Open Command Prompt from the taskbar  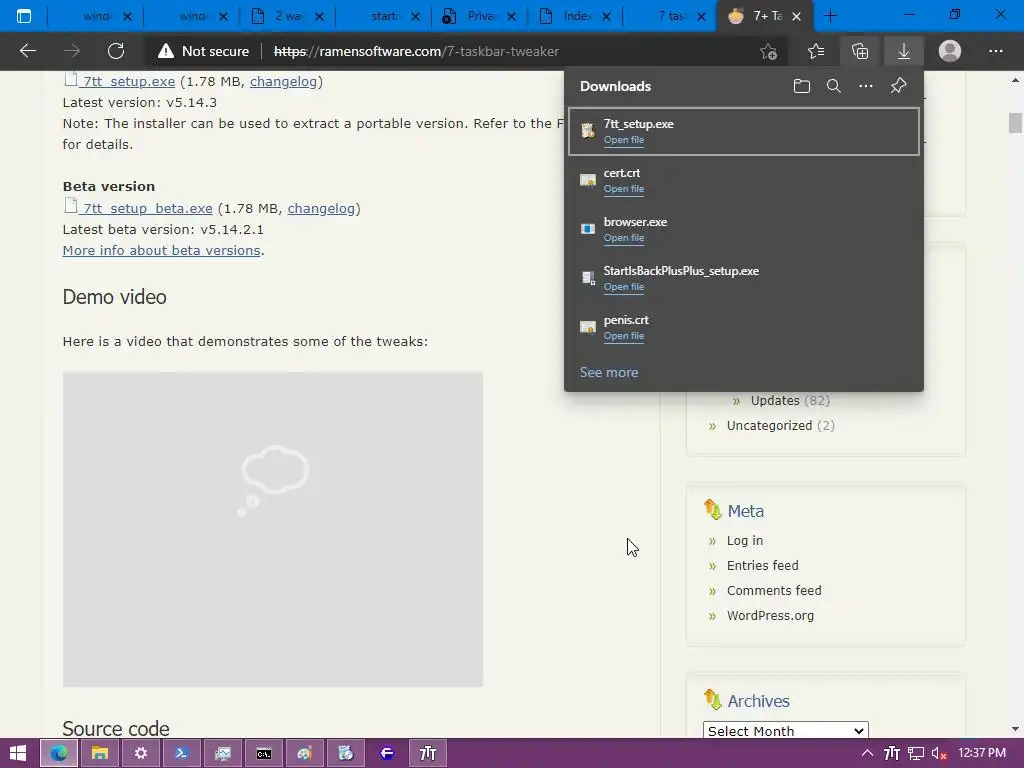click(x=263, y=753)
